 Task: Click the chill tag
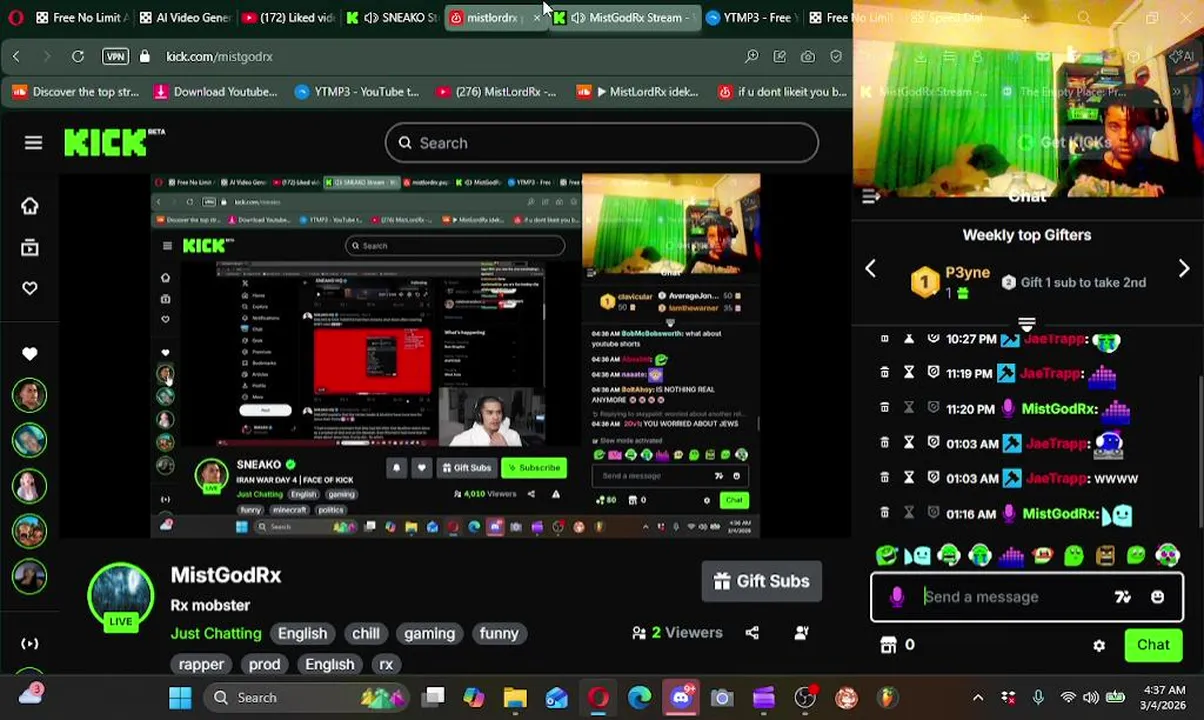(x=365, y=633)
